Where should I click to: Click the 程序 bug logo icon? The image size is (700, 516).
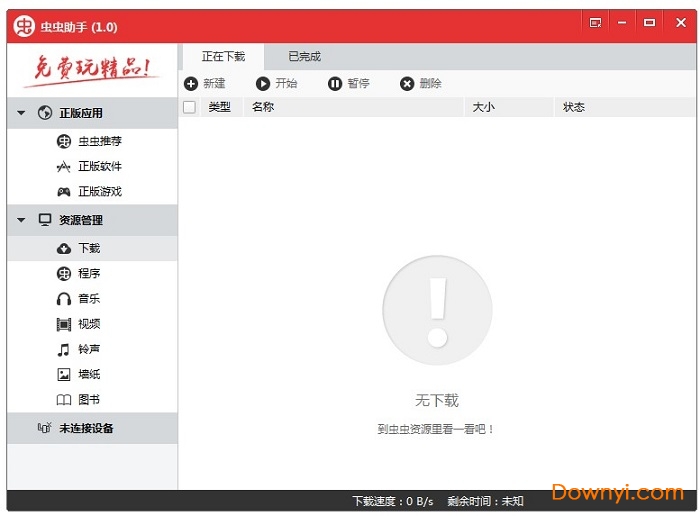[64, 274]
